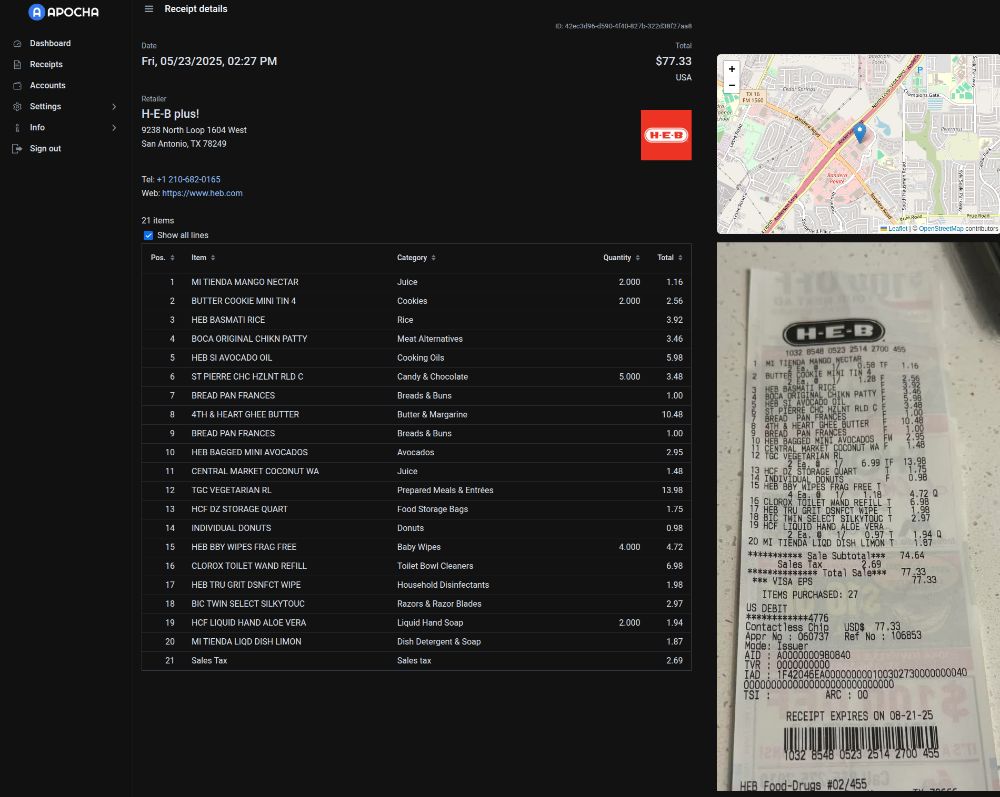Image resolution: width=1000 pixels, height=797 pixels.
Task: Click the Apocha logo
Action: (x=64, y=11)
